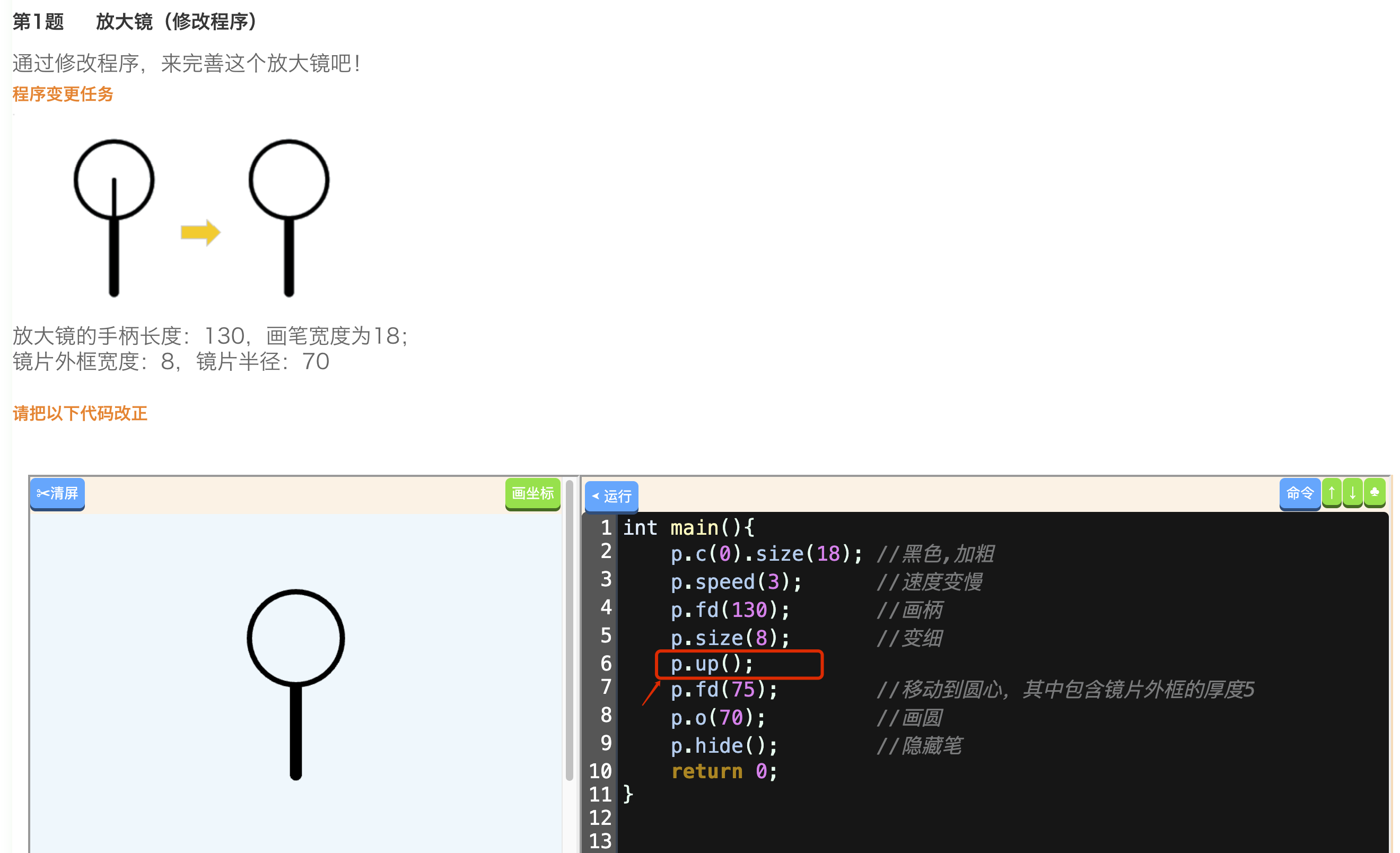Image resolution: width=1400 pixels, height=853 pixels.
Task: Toggle 画坐标 draw coordinates button
Action: [532, 493]
